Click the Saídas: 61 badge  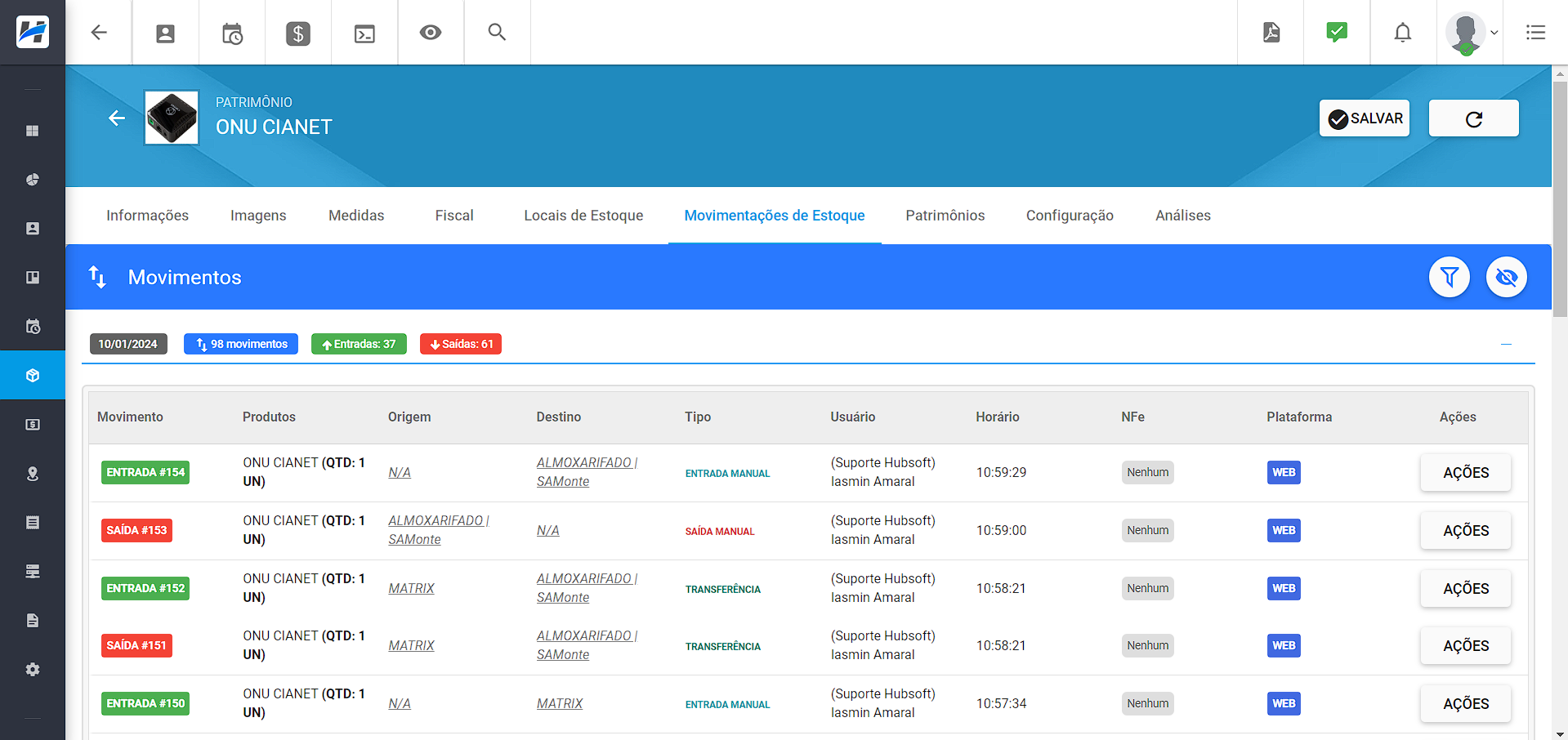point(461,344)
